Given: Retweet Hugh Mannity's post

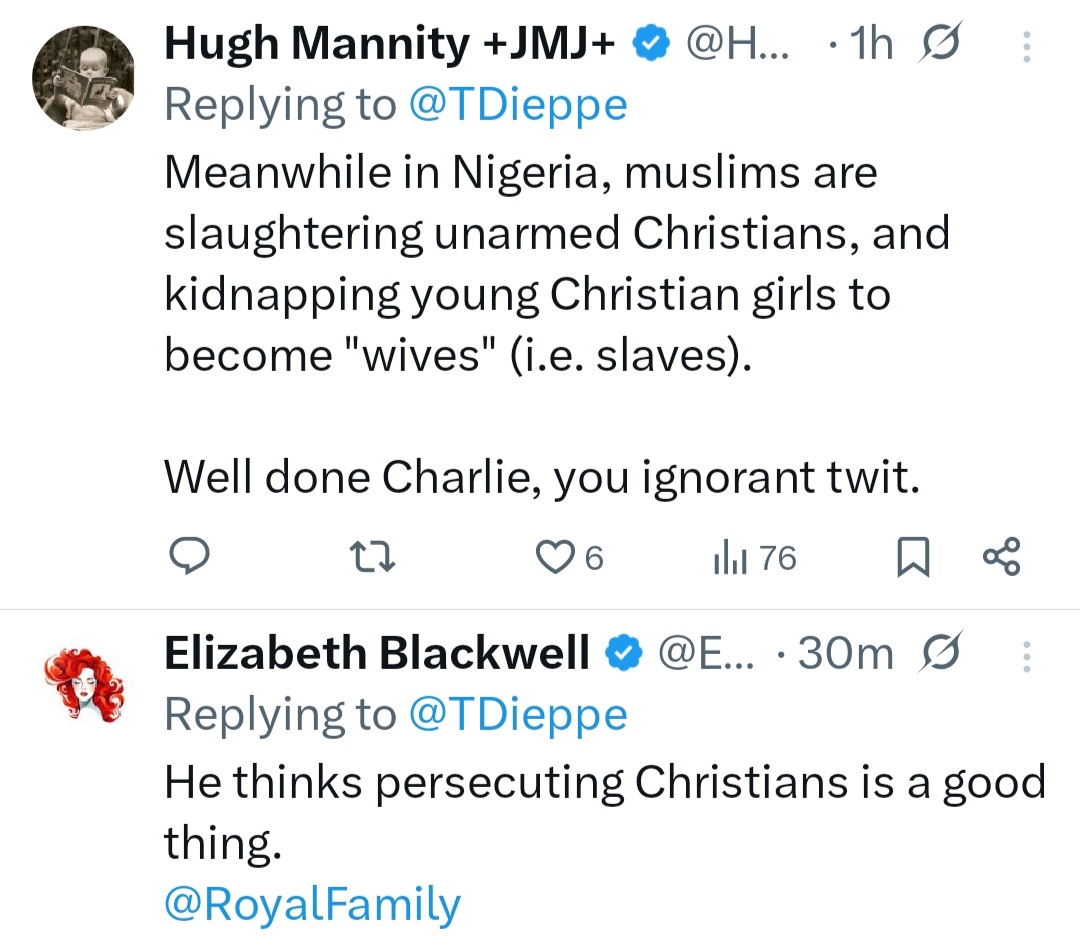Looking at the screenshot, I should (x=378, y=558).
